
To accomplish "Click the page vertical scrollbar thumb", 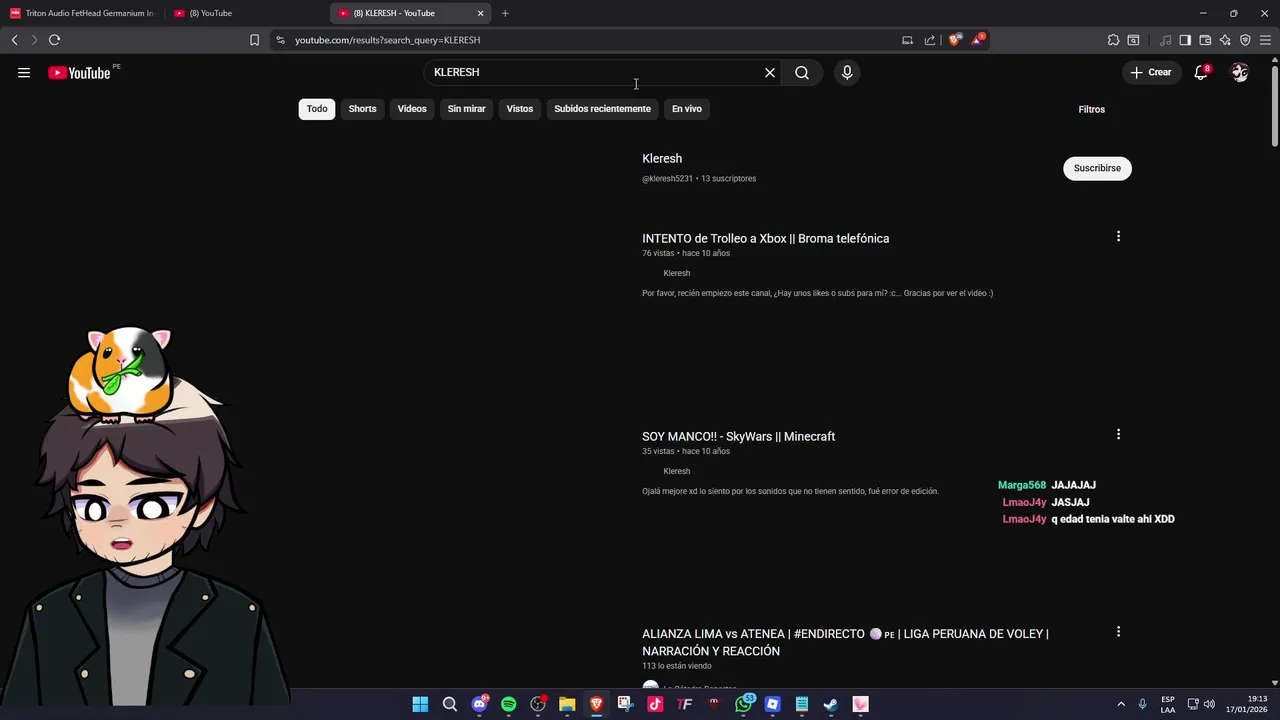I will [x=1275, y=106].
